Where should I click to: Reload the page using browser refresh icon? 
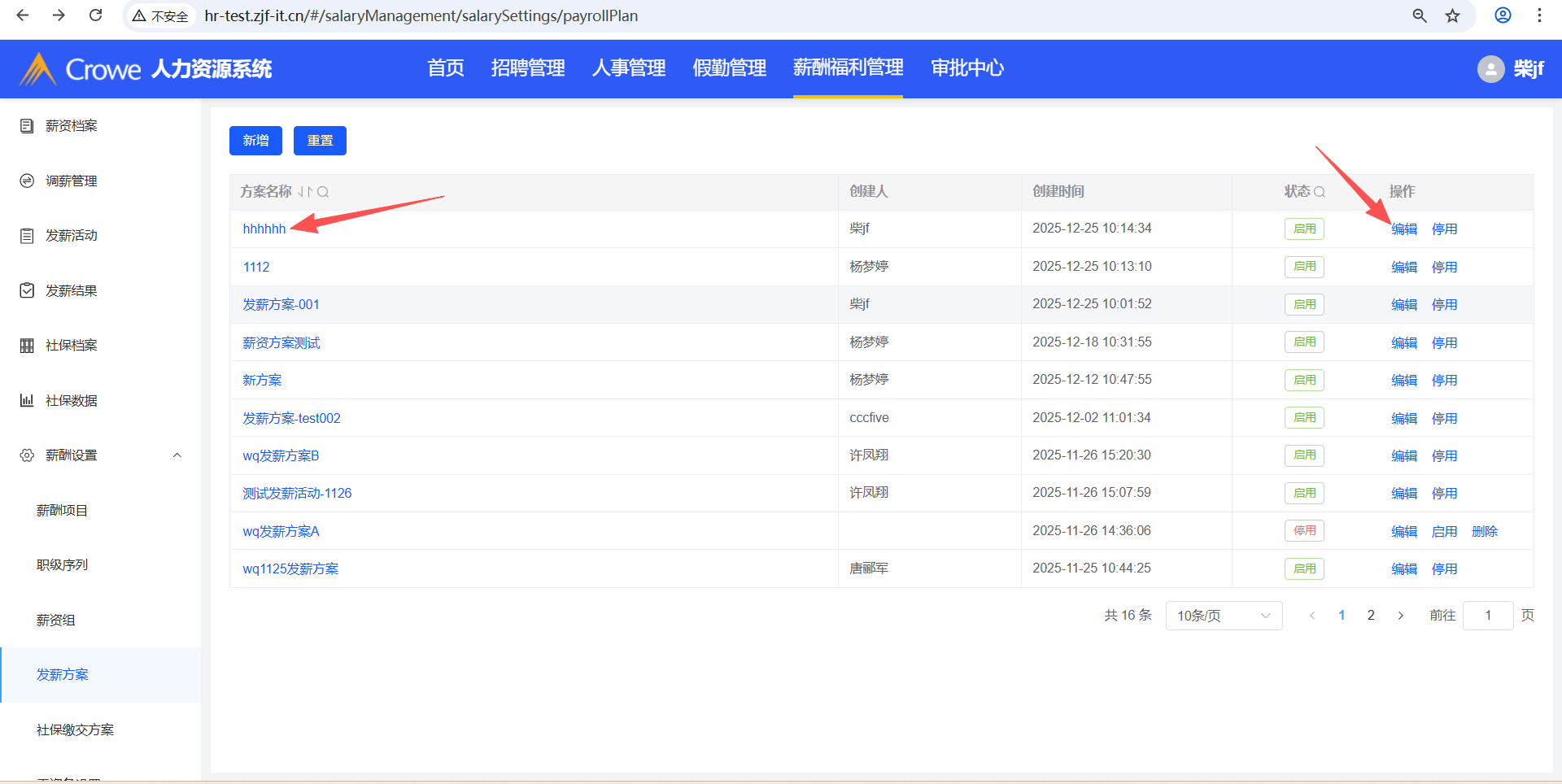(95, 15)
